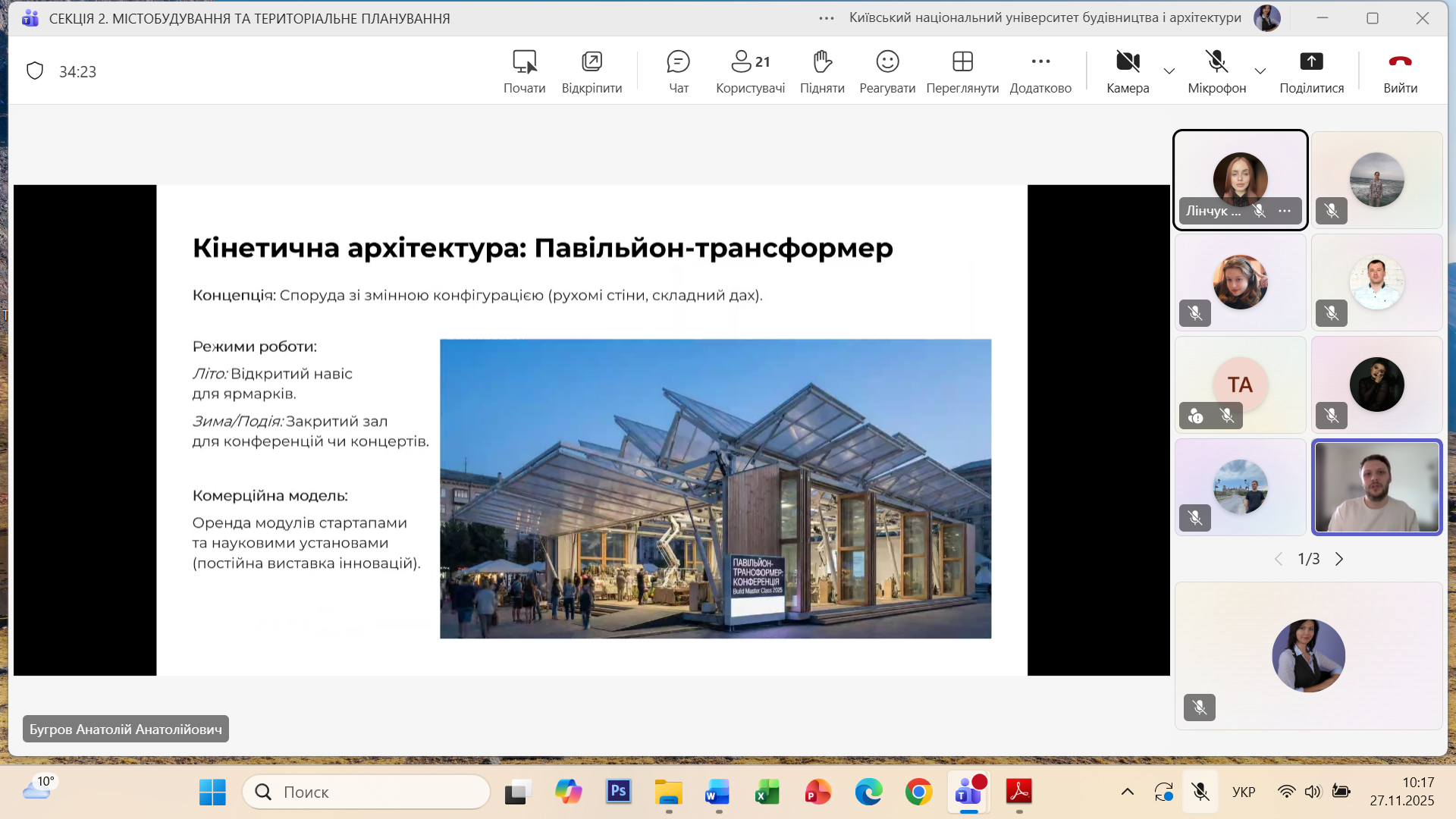The height and width of the screenshot is (819, 1456).
Task: Open the Додатково more options menu
Action: (x=1040, y=71)
